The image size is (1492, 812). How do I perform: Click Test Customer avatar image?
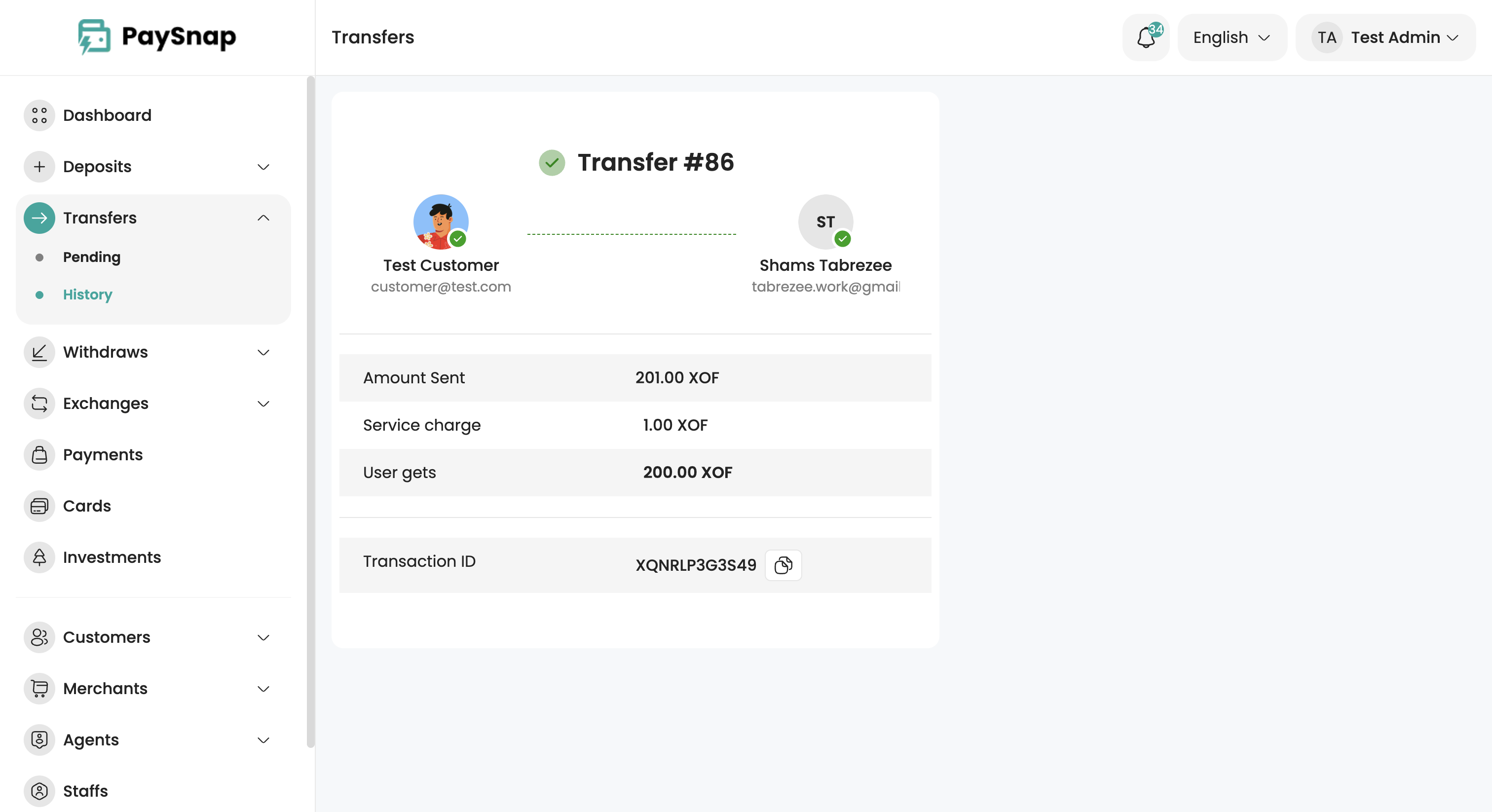click(x=440, y=222)
